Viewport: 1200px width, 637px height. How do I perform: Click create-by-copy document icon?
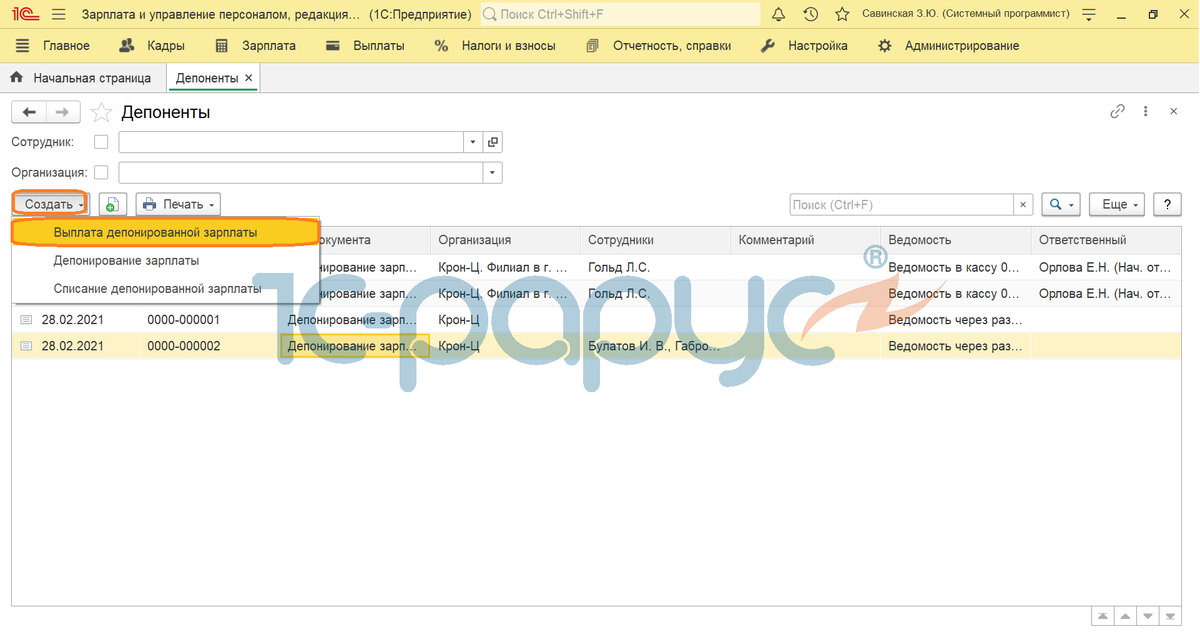(x=111, y=204)
